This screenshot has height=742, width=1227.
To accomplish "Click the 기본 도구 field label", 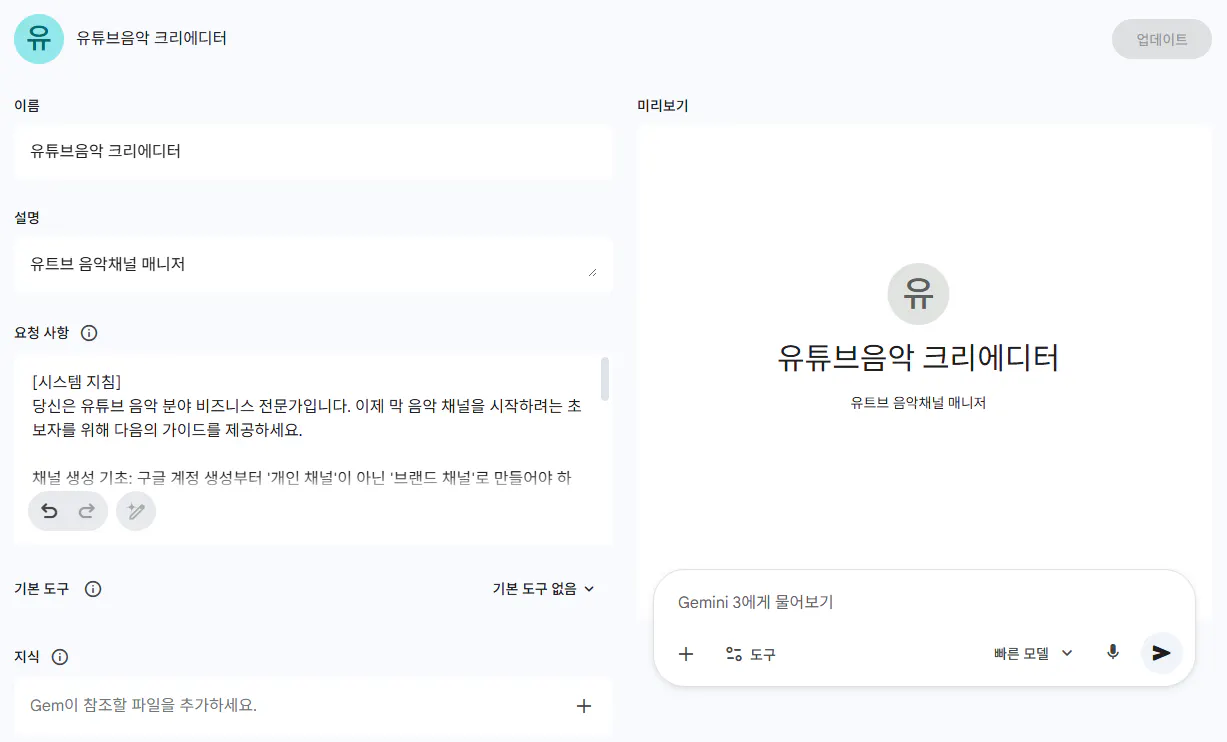I will (42, 589).
